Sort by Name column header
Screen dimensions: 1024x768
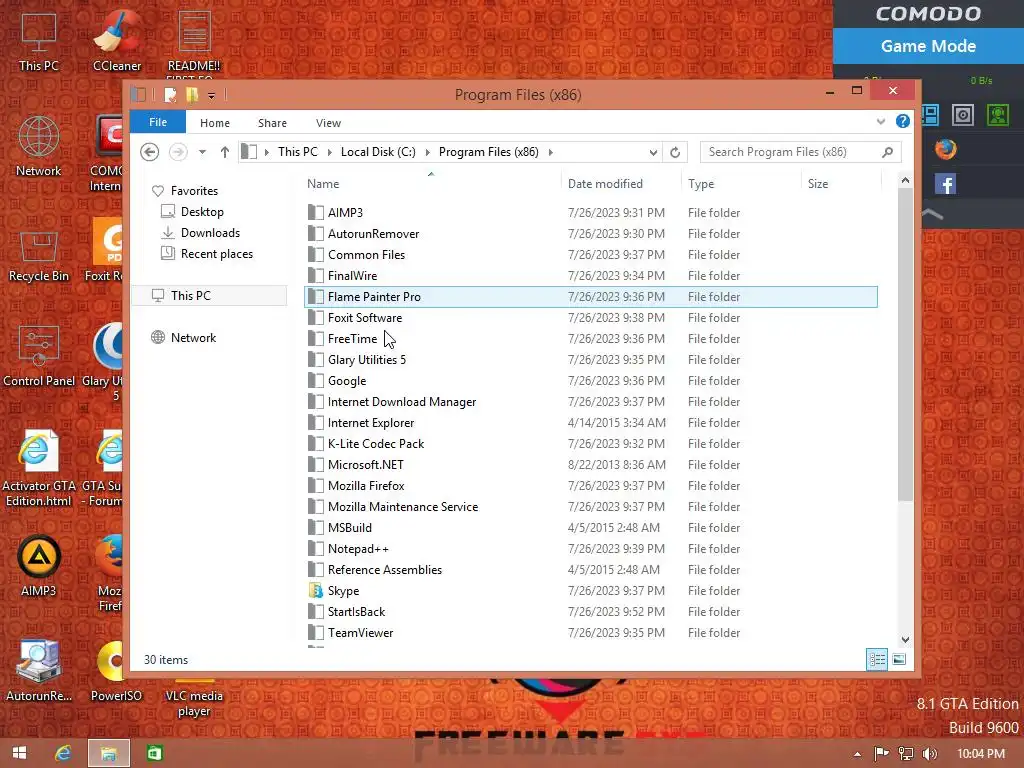click(431, 184)
